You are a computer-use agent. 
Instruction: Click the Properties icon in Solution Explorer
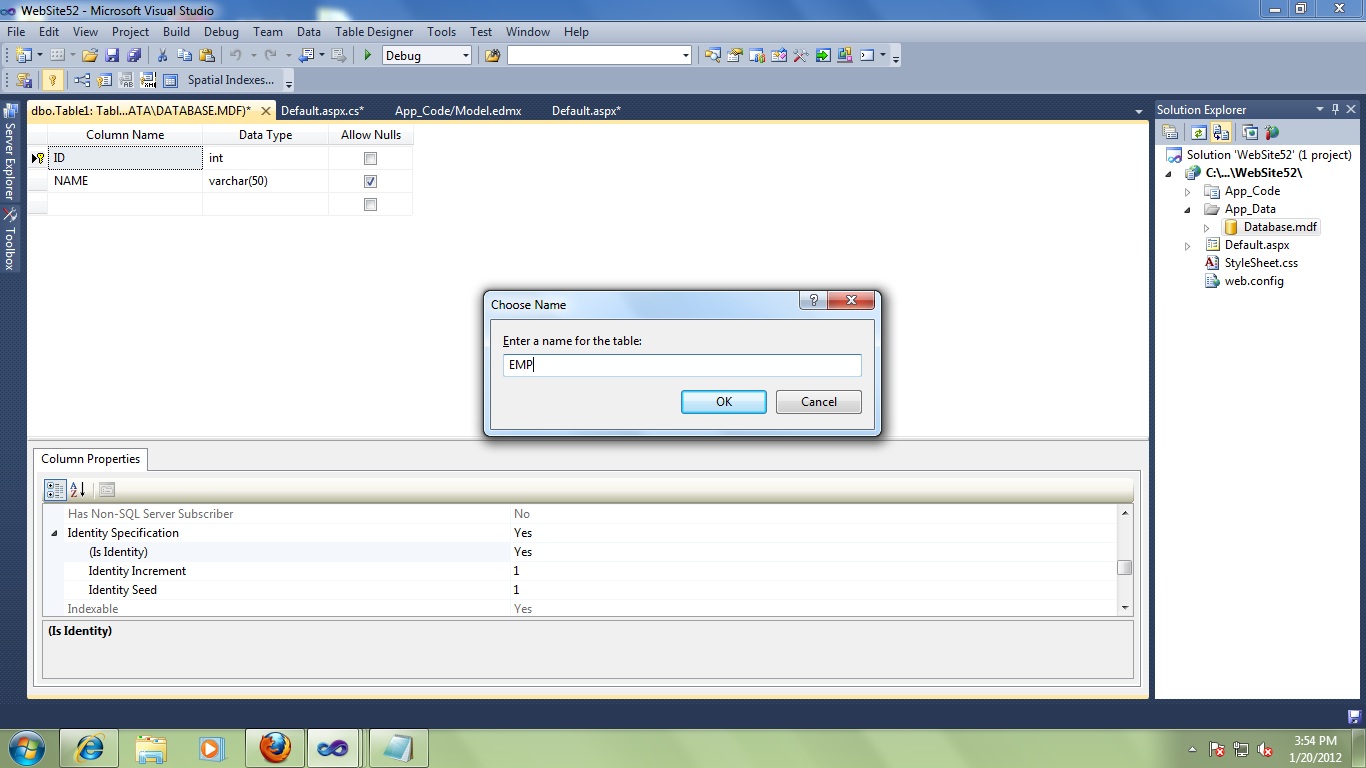coord(1170,131)
